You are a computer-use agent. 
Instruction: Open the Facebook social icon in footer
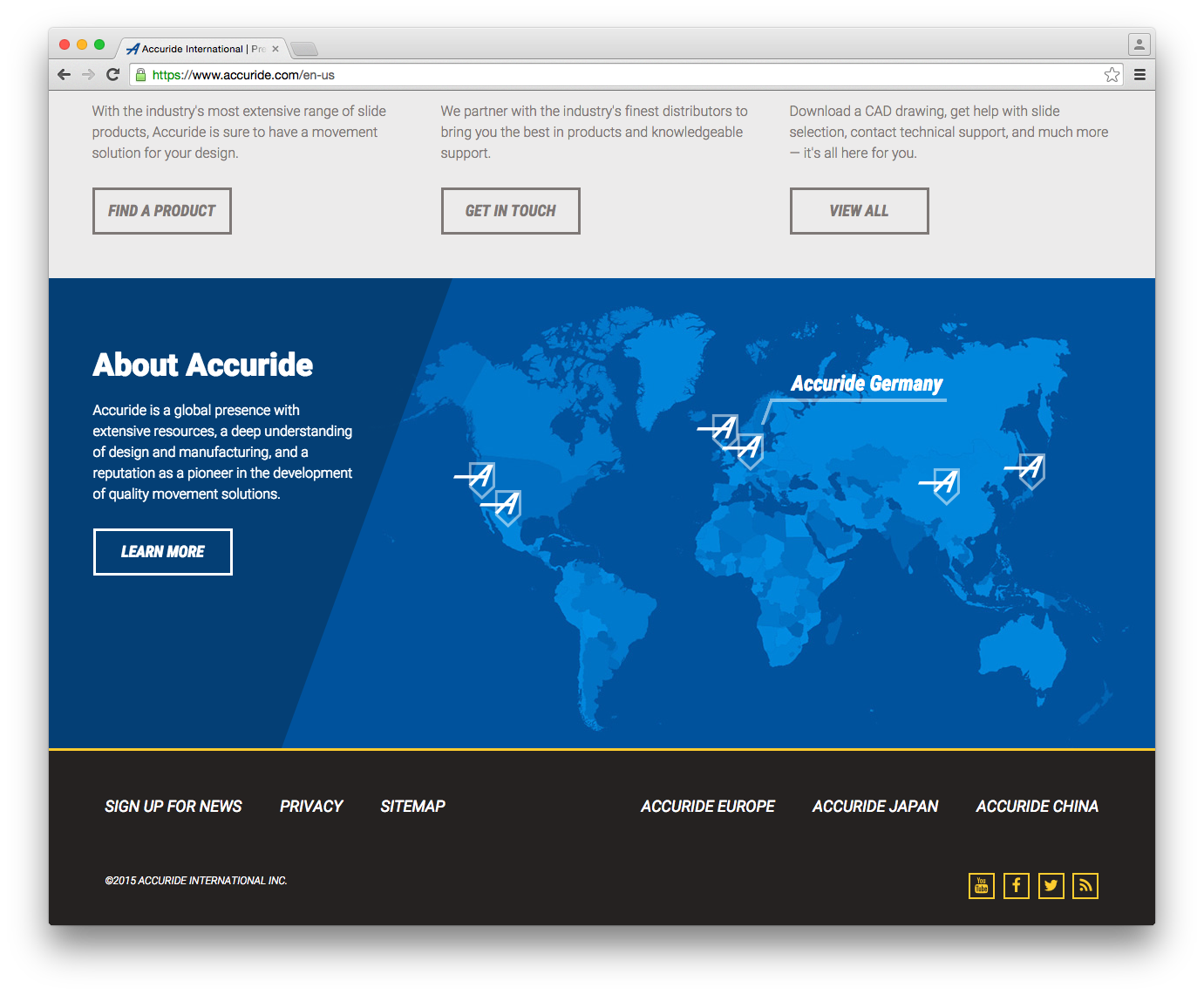[1016, 886]
